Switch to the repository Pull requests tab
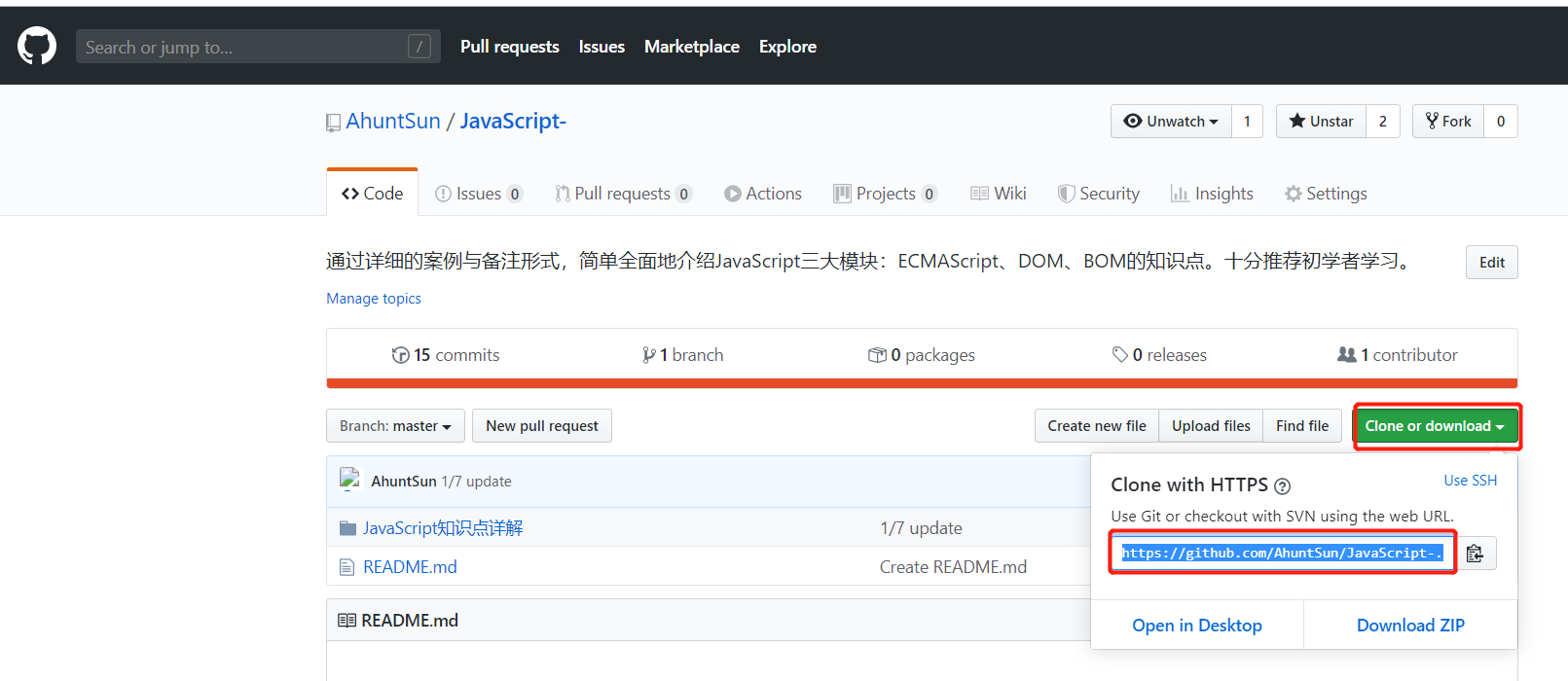The width and height of the screenshot is (1568, 681). point(623,194)
